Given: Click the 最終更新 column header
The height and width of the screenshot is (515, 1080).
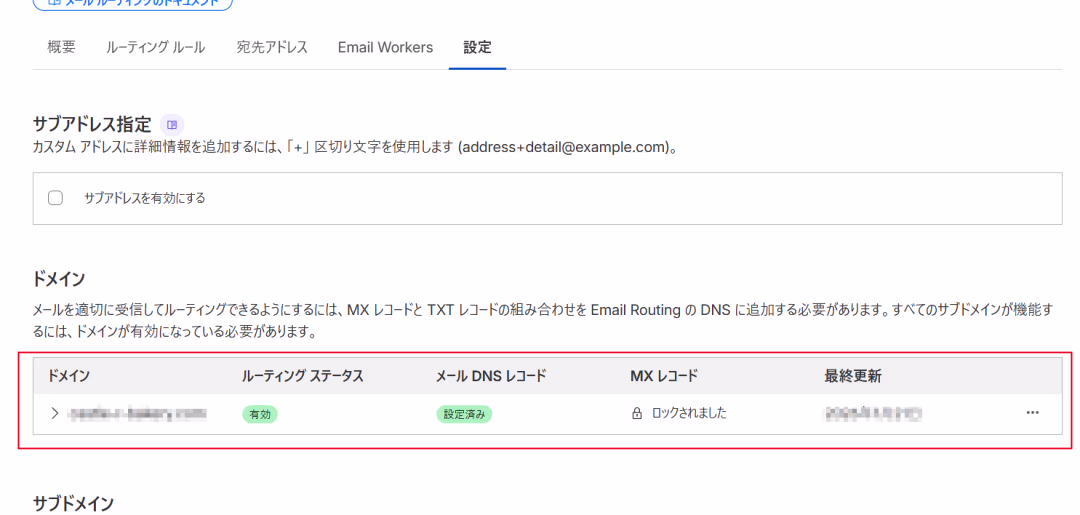Looking at the screenshot, I should click(x=853, y=376).
